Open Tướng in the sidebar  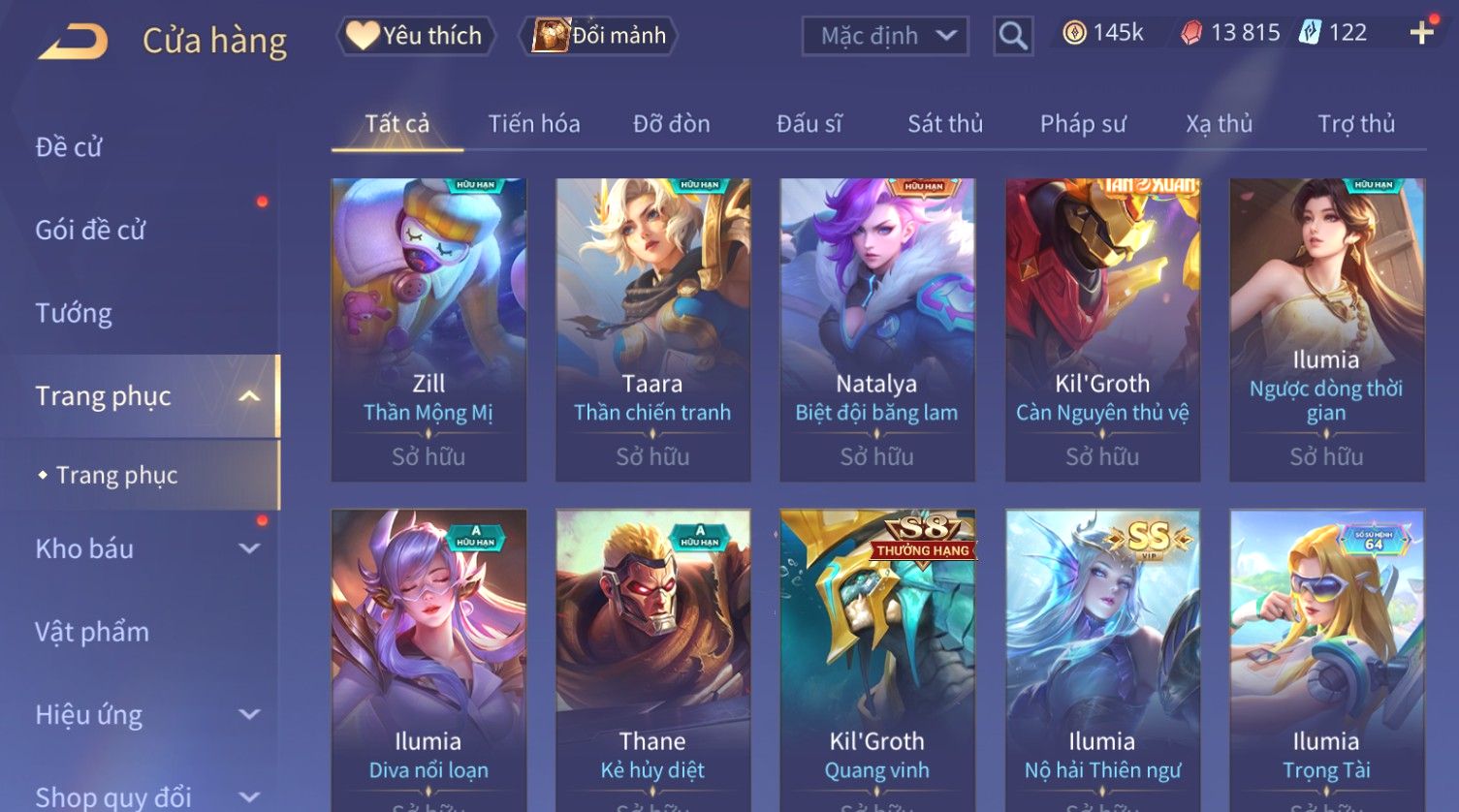tap(74, 313)
